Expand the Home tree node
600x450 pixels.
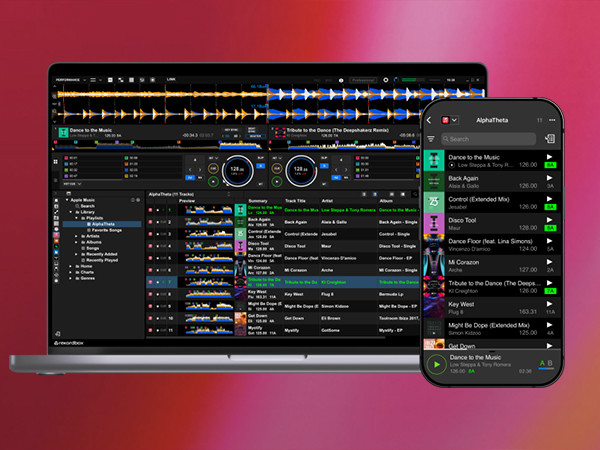71,266
